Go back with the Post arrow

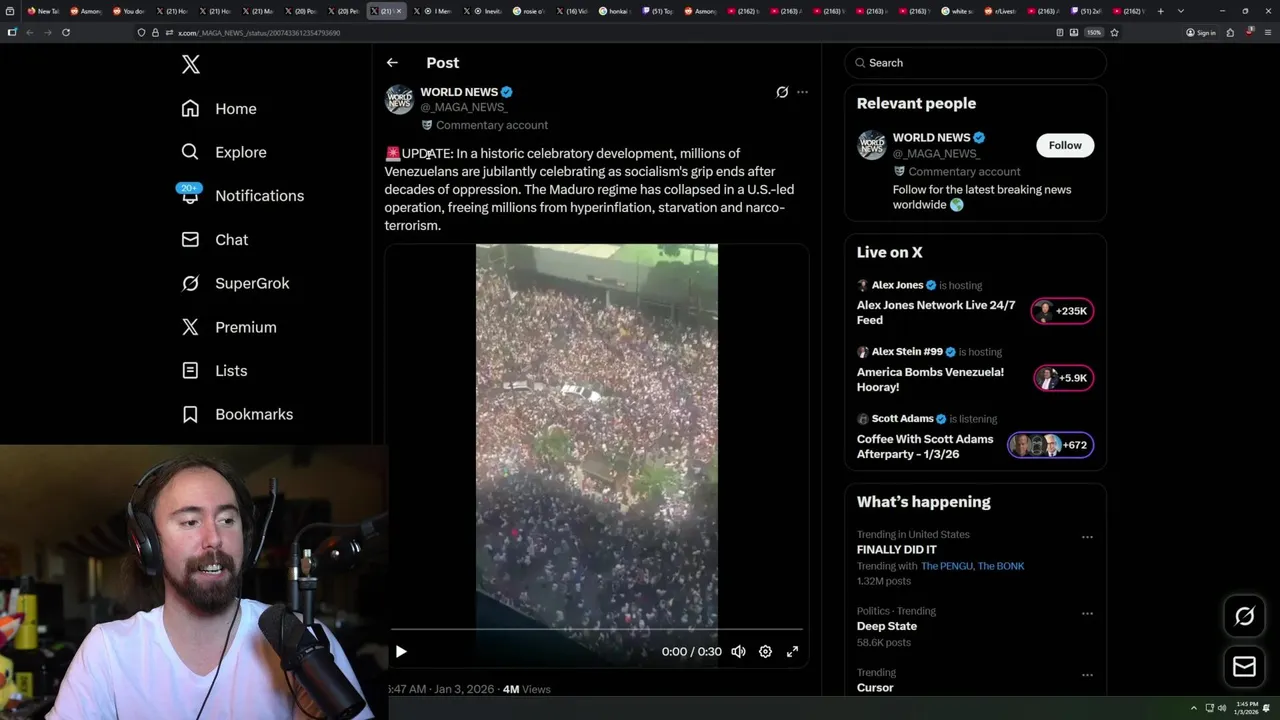pos(392,63)
